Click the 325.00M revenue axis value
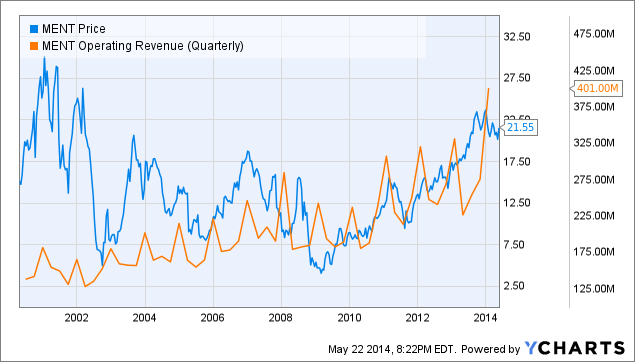The image size is (635, 362). 594,143
